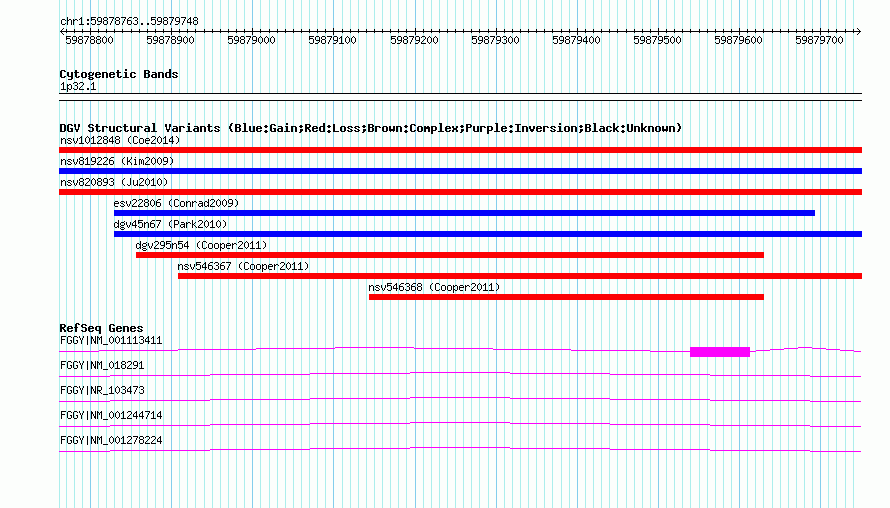
Task: Click the nsv819226 (Kim2009) blue gain bar
Action: [x=460, y=171]
